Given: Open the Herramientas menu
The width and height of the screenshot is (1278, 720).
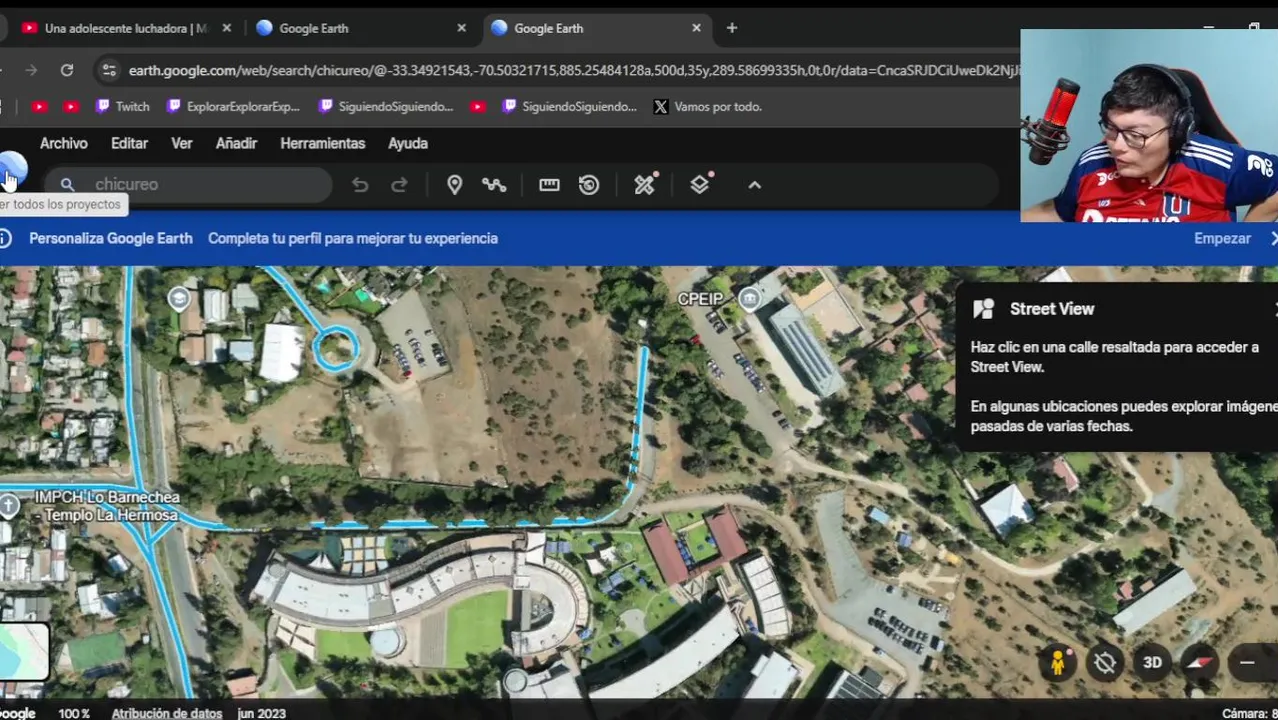Looking at the screenshot, I should [322, 143].
